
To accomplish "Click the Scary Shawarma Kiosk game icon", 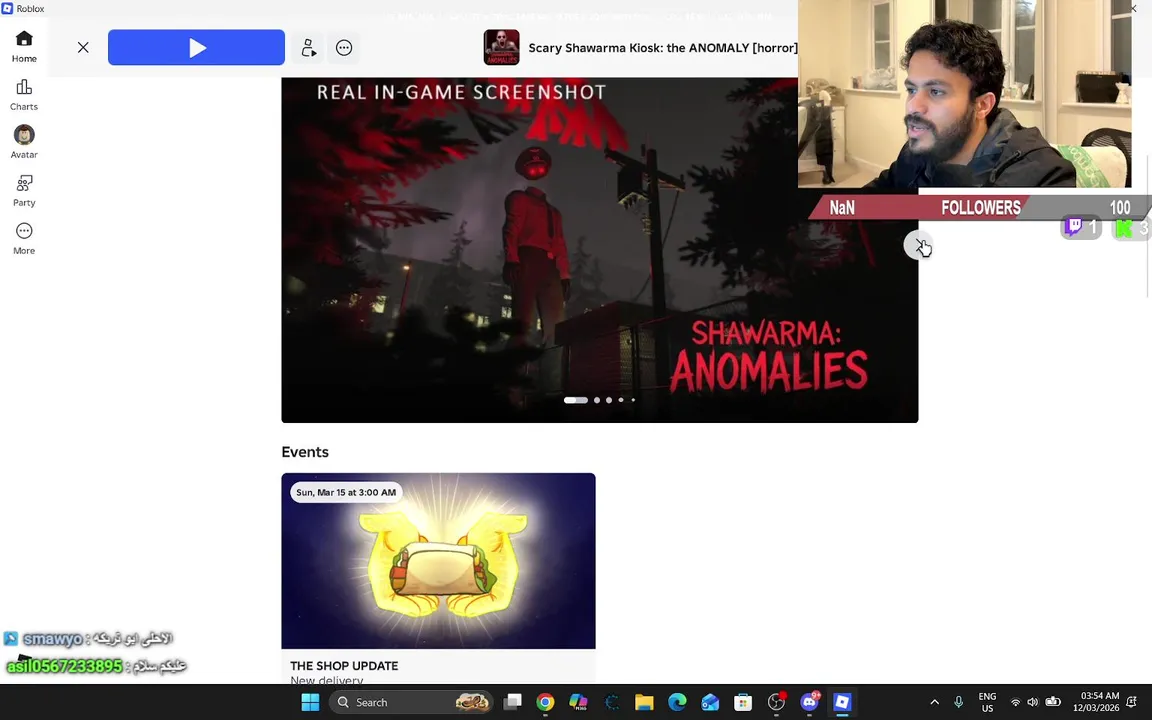I will tap(502, 48).
